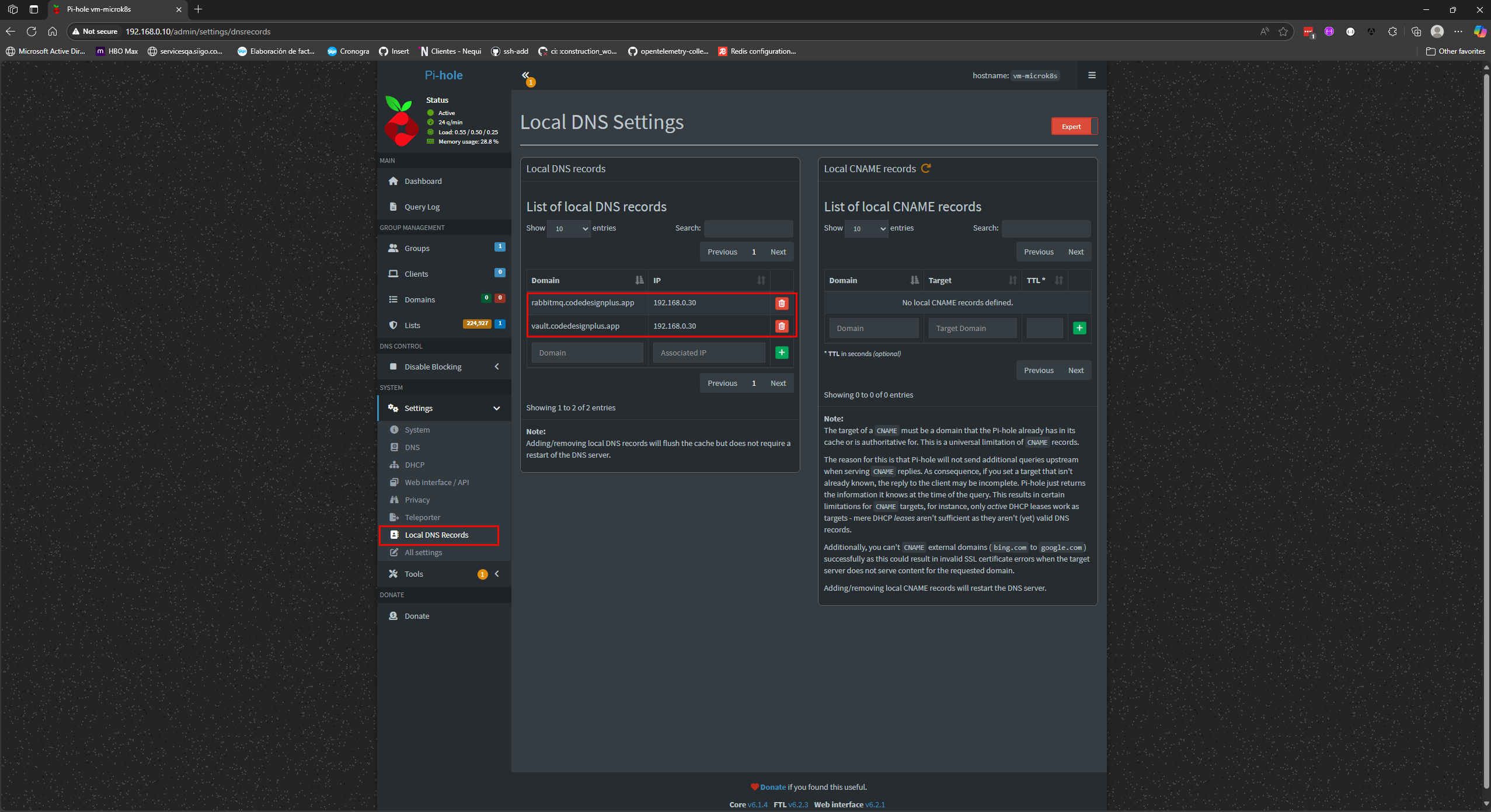Open the HBO Max bookmark

coord(117,51)
